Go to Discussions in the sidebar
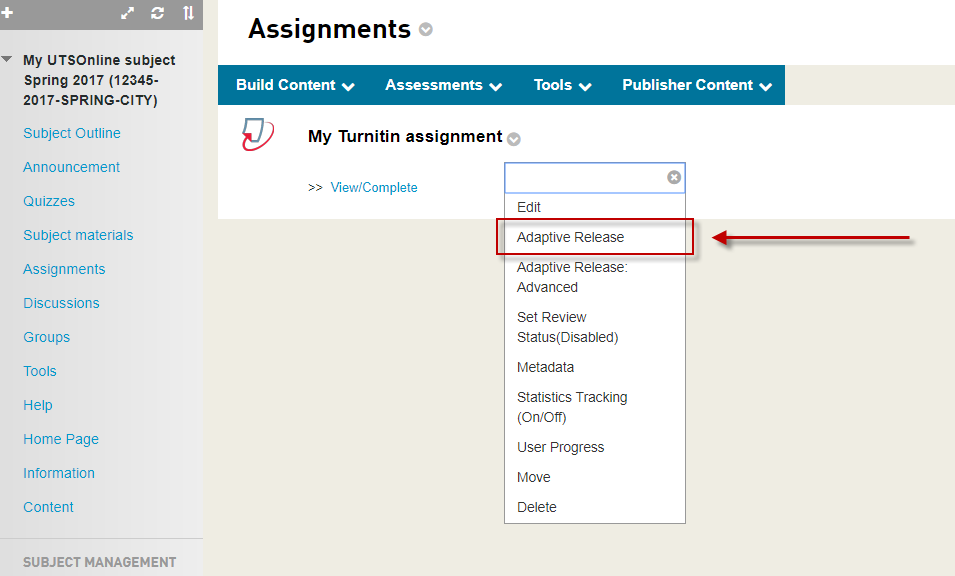The height and width of the screenshot is (576, 955). click(x=61, y=303)
